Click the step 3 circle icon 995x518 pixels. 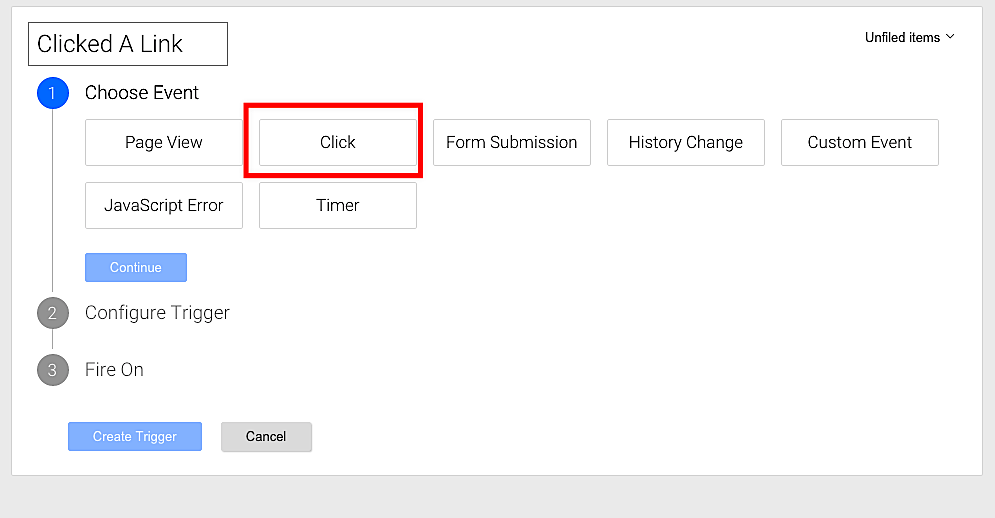(52, 370)
